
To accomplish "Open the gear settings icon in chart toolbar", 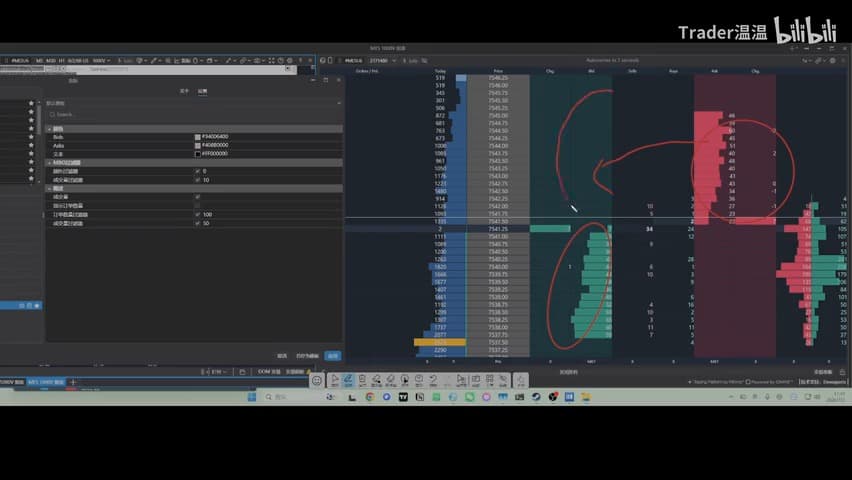I will pyautogui.click(x=290, y=60).
